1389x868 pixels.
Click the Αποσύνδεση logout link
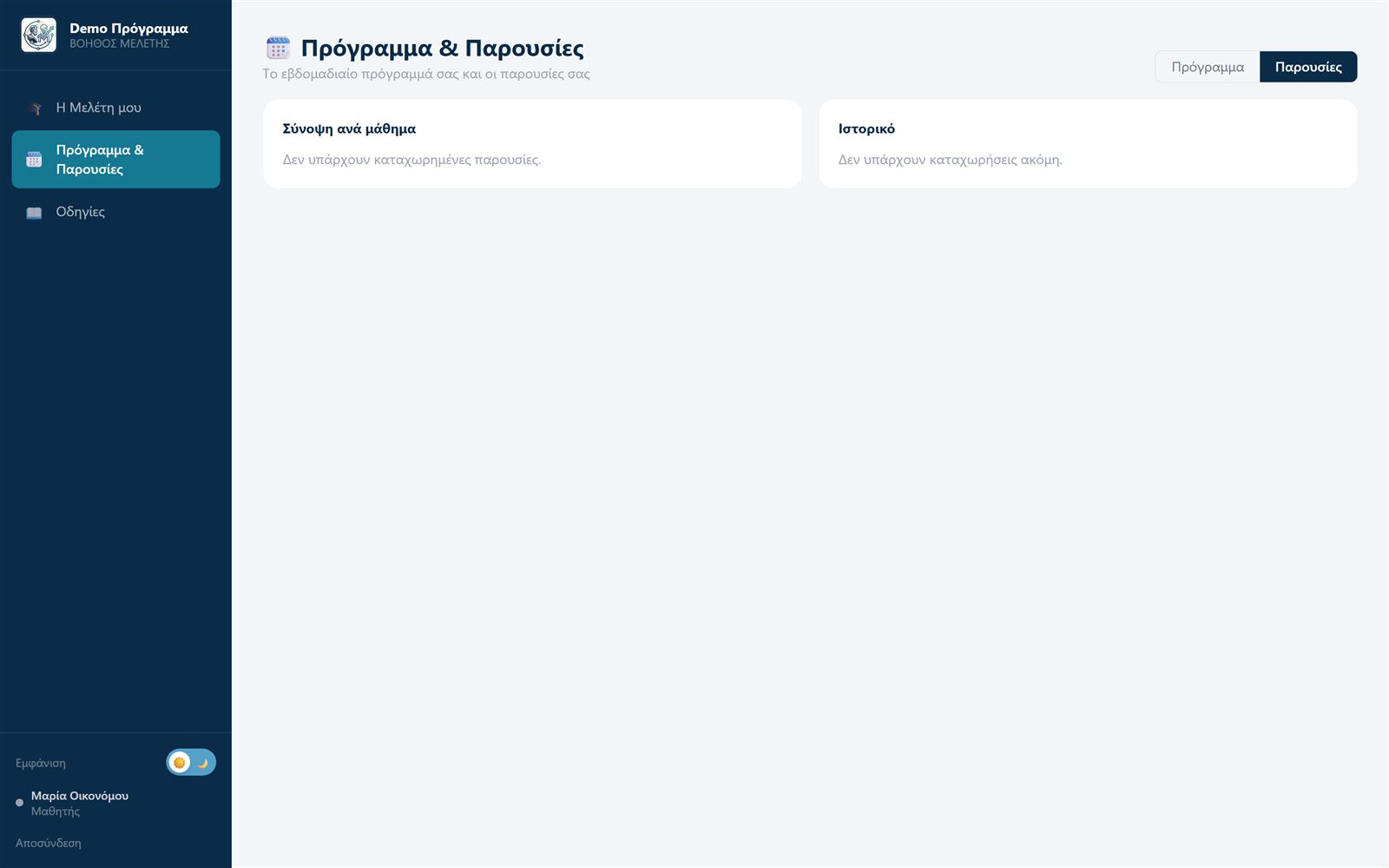(49, 843)
